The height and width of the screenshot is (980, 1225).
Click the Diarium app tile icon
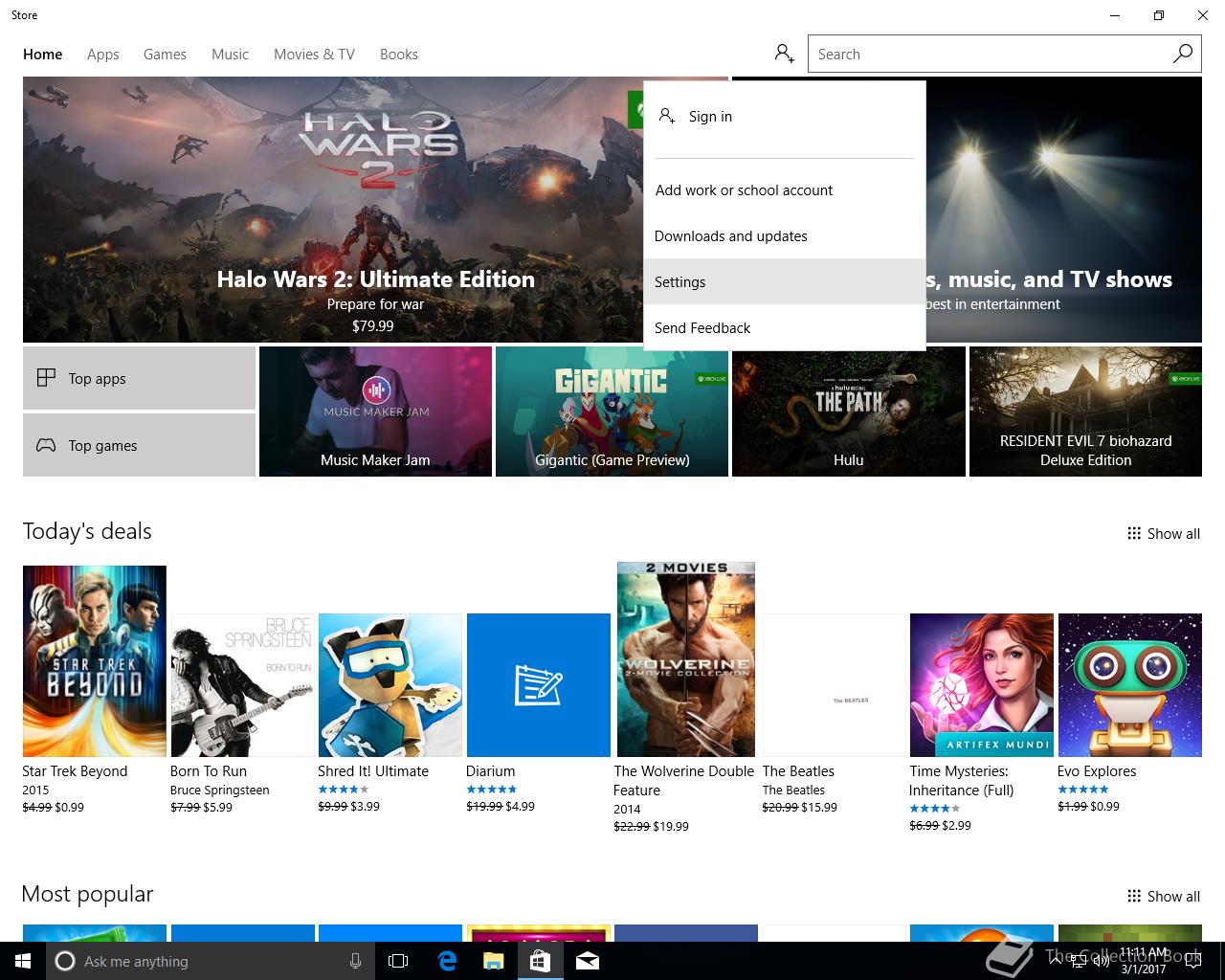539,685
